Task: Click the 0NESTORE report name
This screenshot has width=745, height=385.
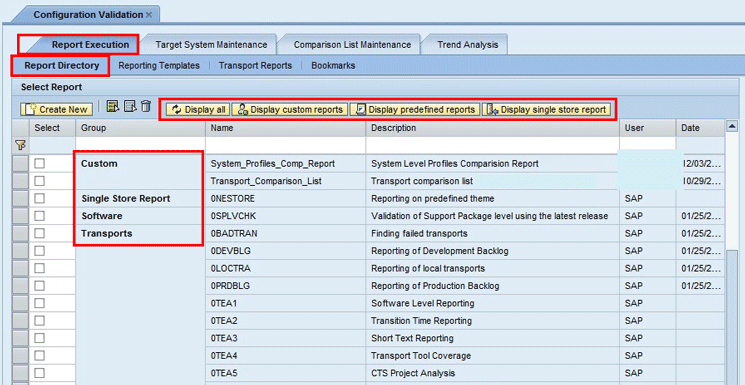Action: point(233,198)
